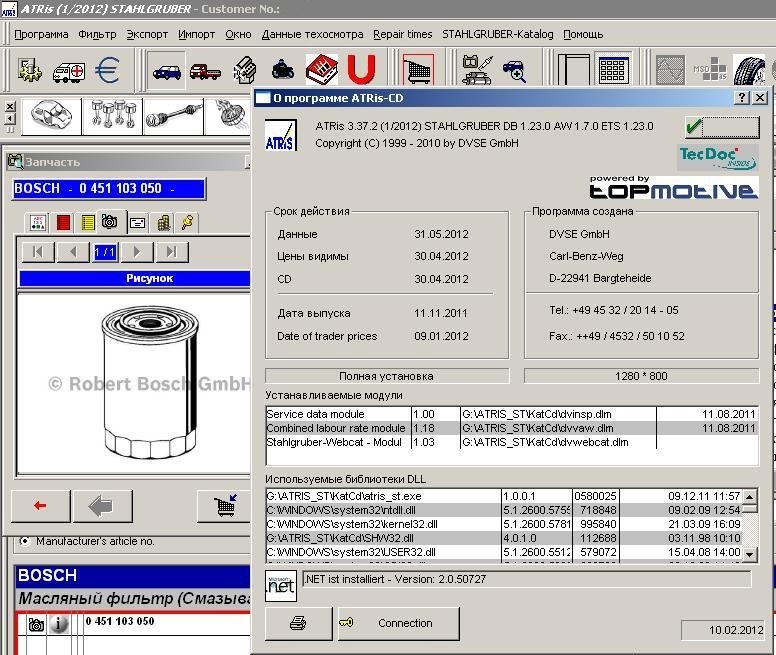776x655 pixels.
Task: Select Service data module row
Action: click(x=511, y=414)
